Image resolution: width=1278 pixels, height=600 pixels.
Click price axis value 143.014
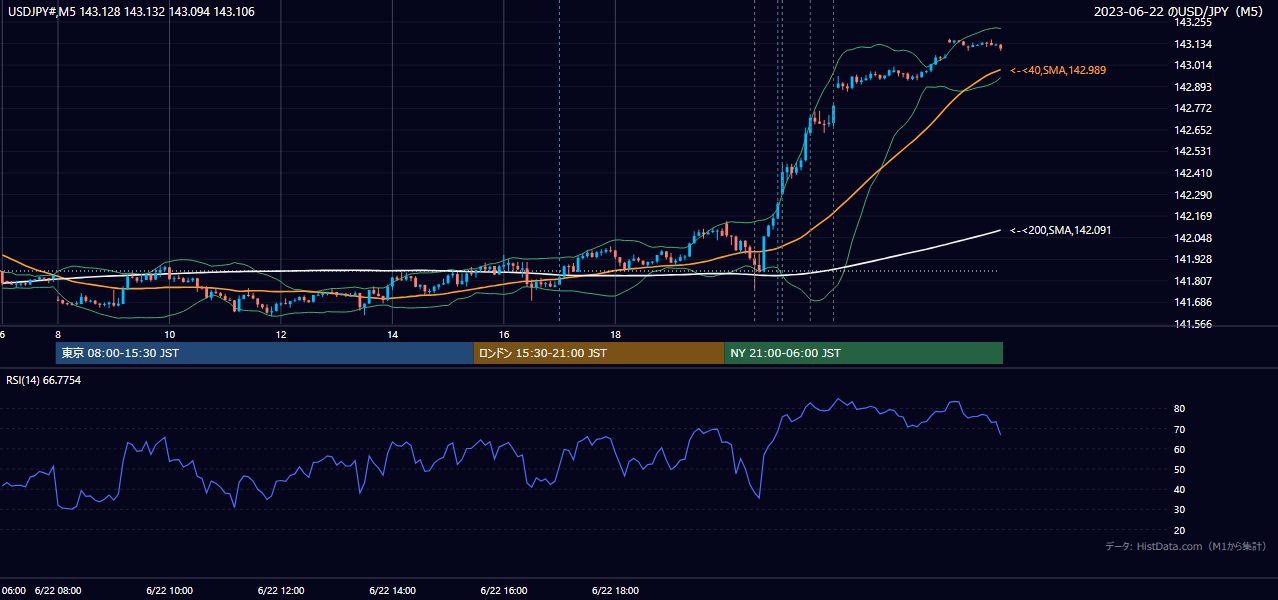pyautogui.click(x=1193, y=65)
